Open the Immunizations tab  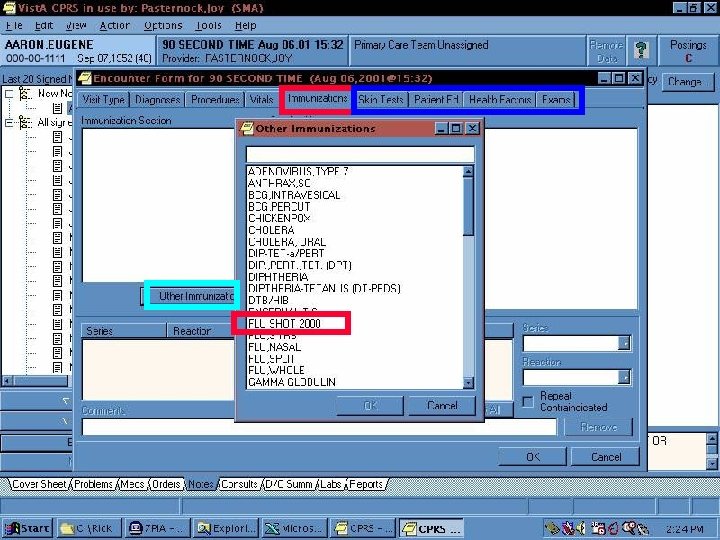pos(317,98)
